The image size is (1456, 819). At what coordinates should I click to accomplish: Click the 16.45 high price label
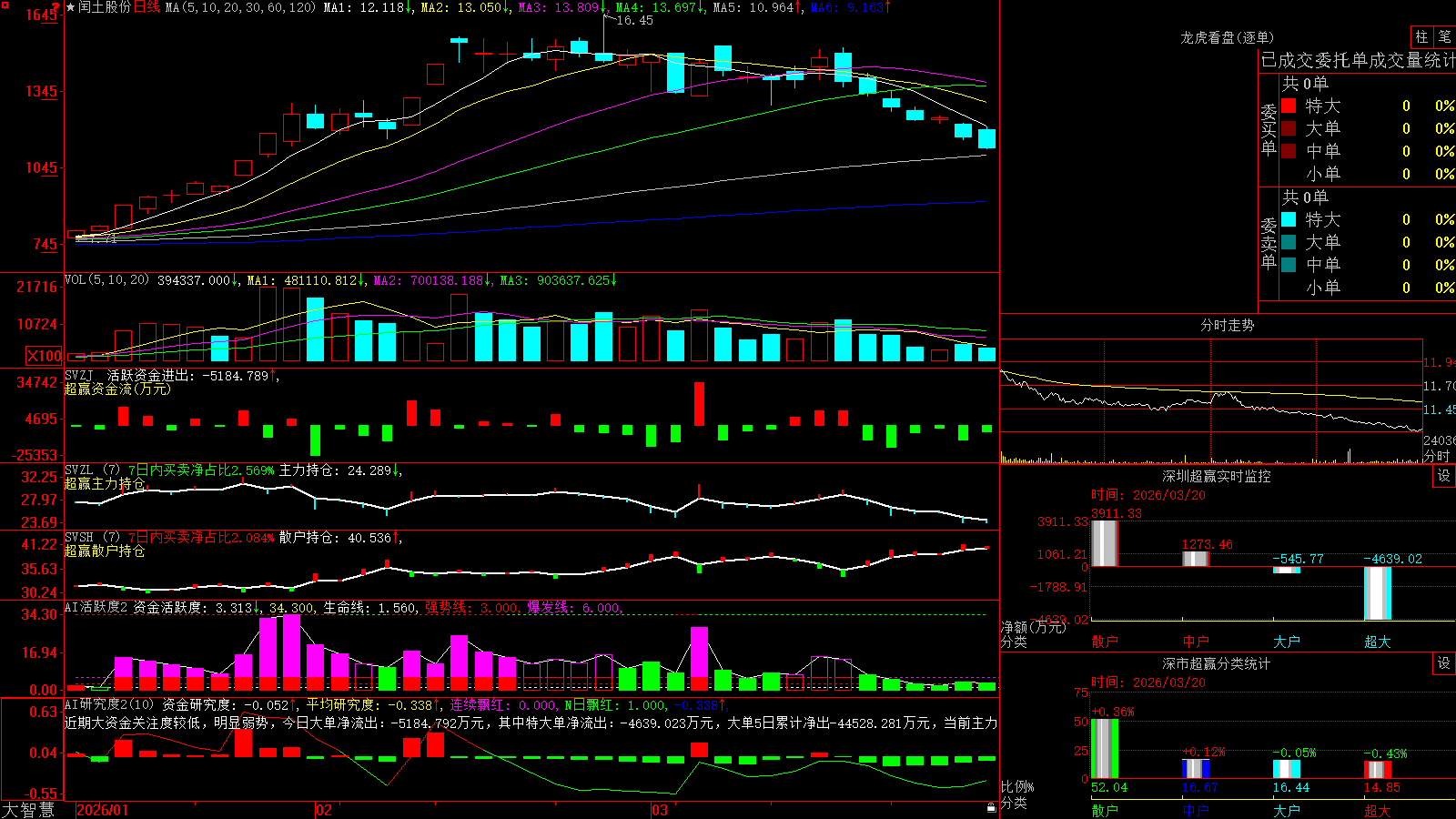click(x=634, y=20)
